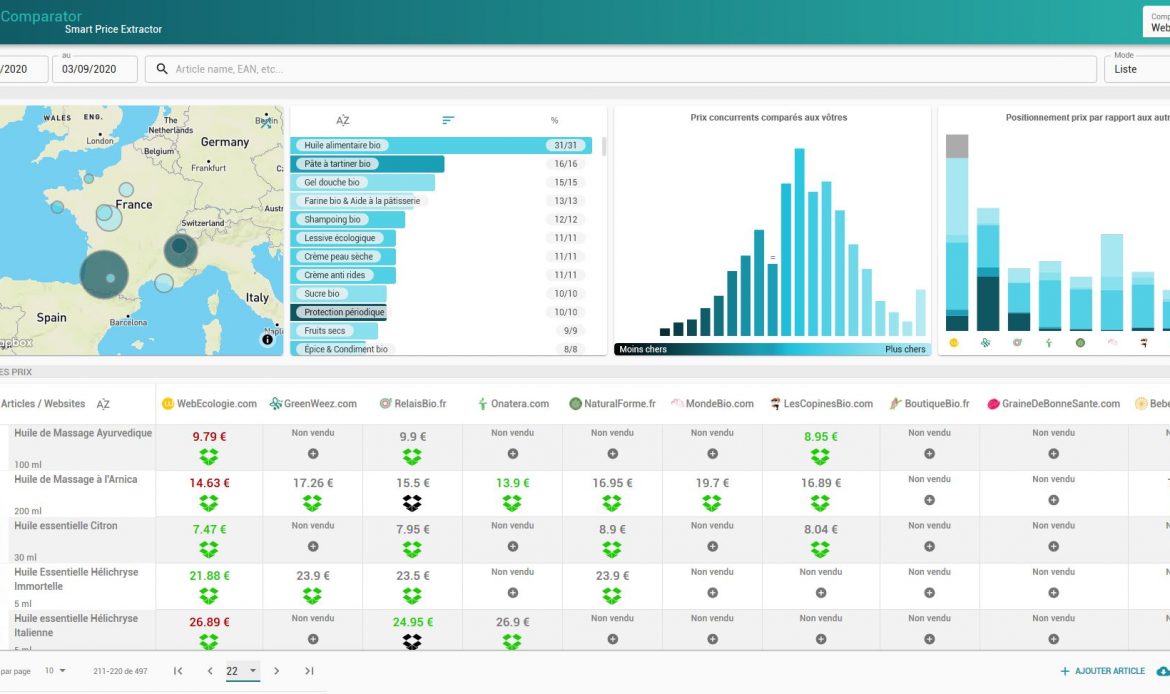Viewport: 1170px width, 694px height.
Task: Open Huile de Massage à l'Arnica article
Action: (75, 480)
